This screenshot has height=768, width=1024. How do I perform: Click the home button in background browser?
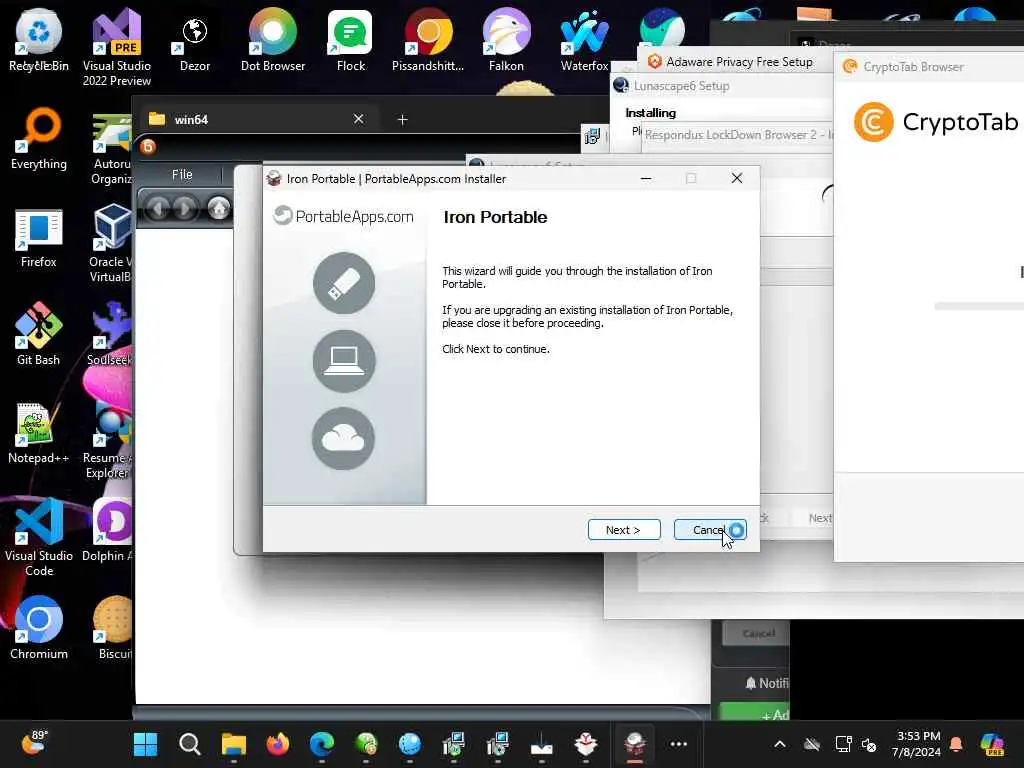tap(219, 208)
